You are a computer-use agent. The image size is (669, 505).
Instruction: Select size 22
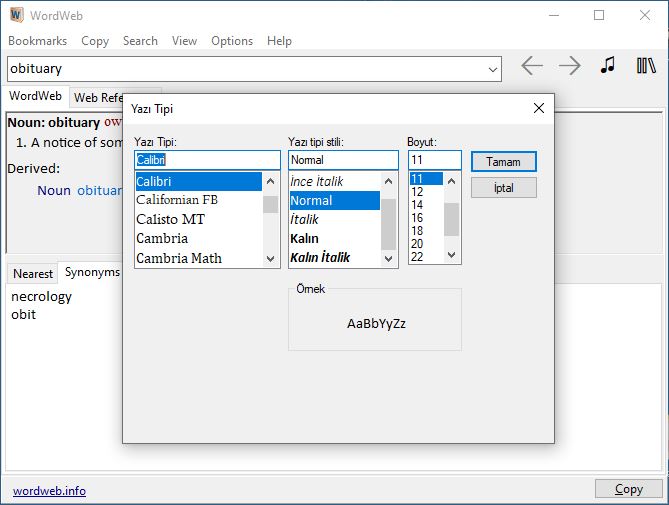click(426, 257)
